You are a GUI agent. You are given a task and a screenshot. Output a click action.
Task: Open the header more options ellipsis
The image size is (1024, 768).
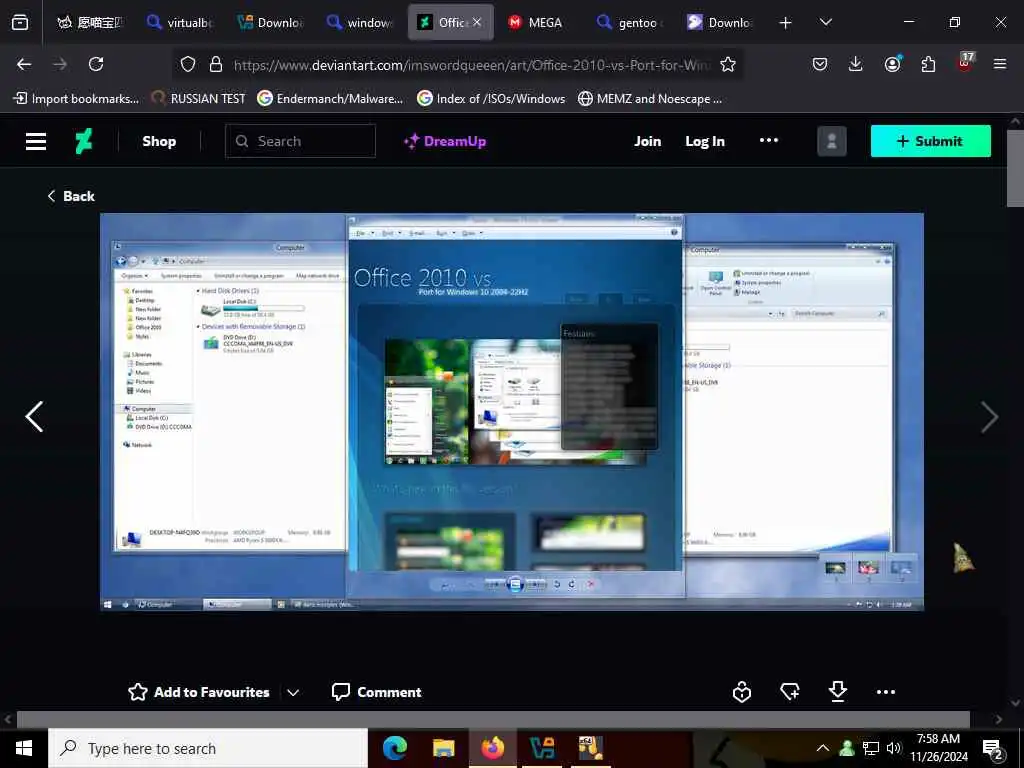click(x=769, y=140)
